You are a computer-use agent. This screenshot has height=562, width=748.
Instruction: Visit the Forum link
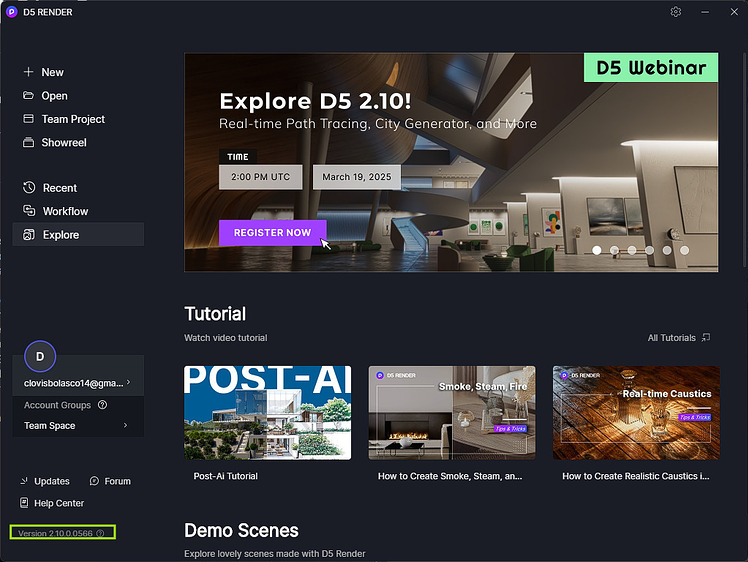pyautogui.click(x=117, y=481)
